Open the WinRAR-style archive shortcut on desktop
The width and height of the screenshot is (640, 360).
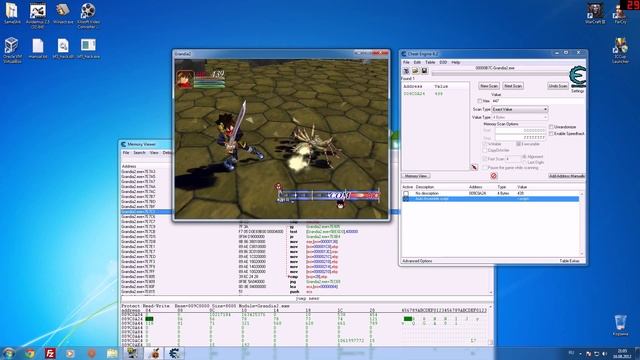(63, 13)
